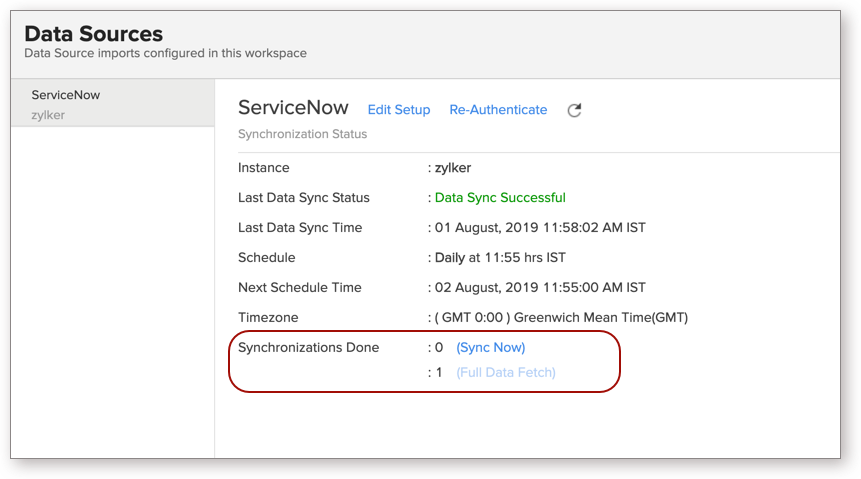Click the Last Data Sync Time label
This screenshot has height=479, width=861.
click(300, 227)
